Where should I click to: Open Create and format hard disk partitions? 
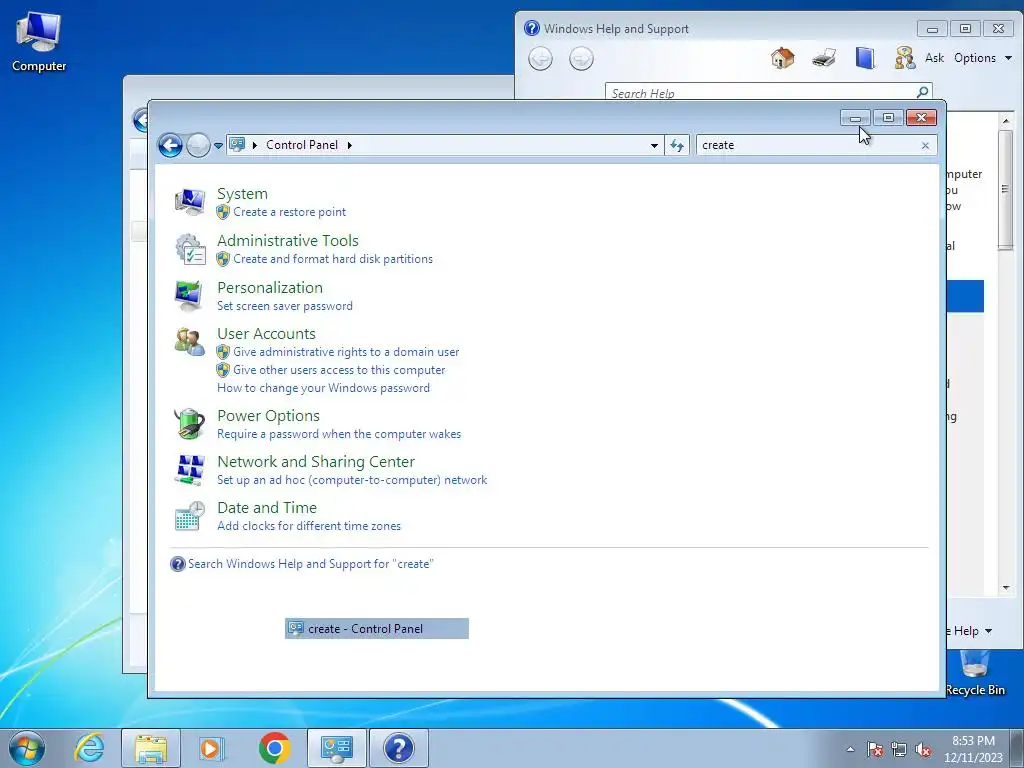333,259
